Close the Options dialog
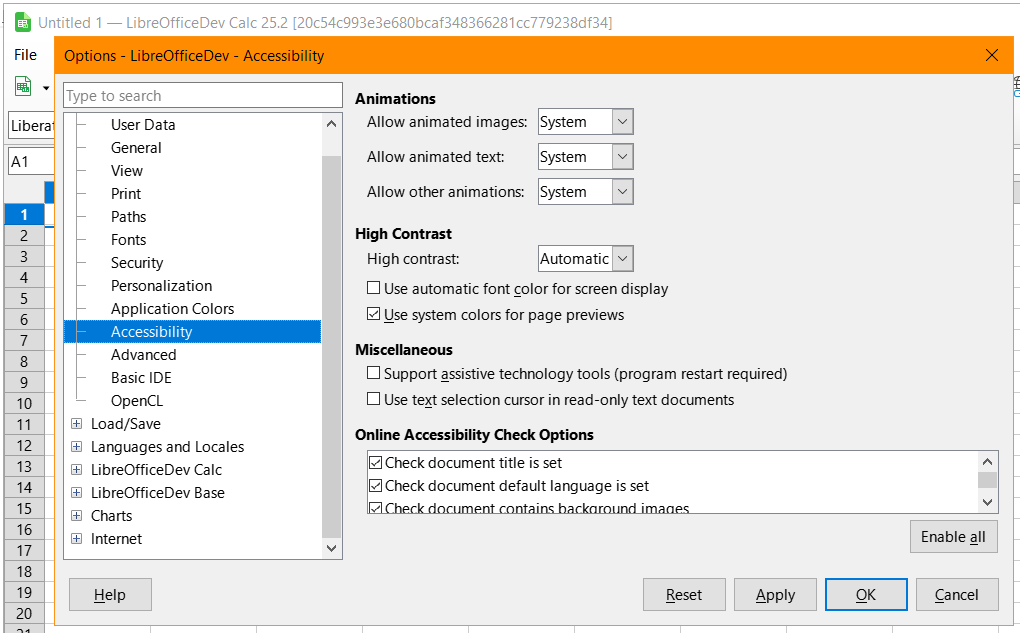The image size is (1020, 633). coord(991,55)
